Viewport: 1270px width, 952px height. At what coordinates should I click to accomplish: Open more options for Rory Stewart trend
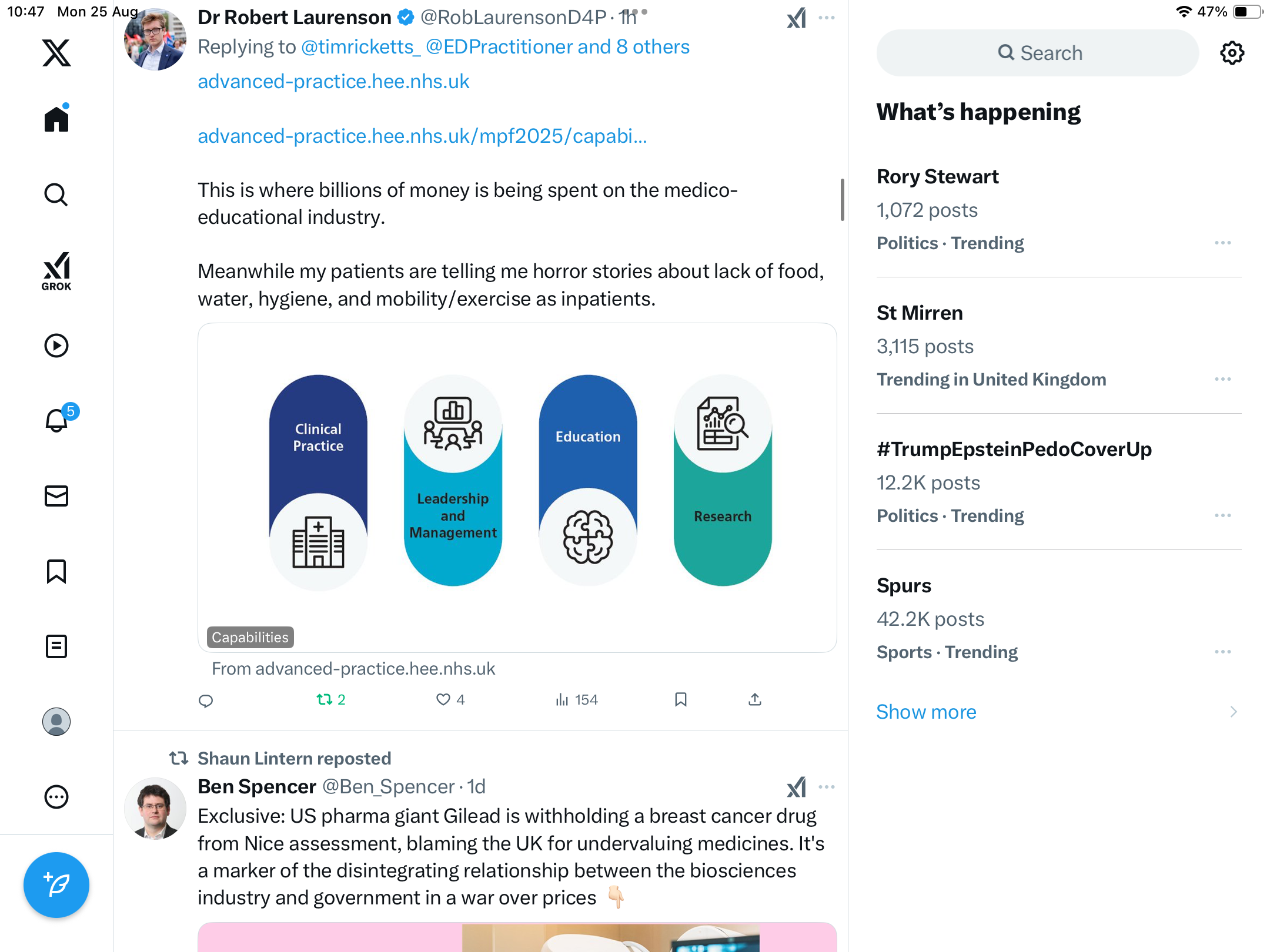click(1222, 243)
